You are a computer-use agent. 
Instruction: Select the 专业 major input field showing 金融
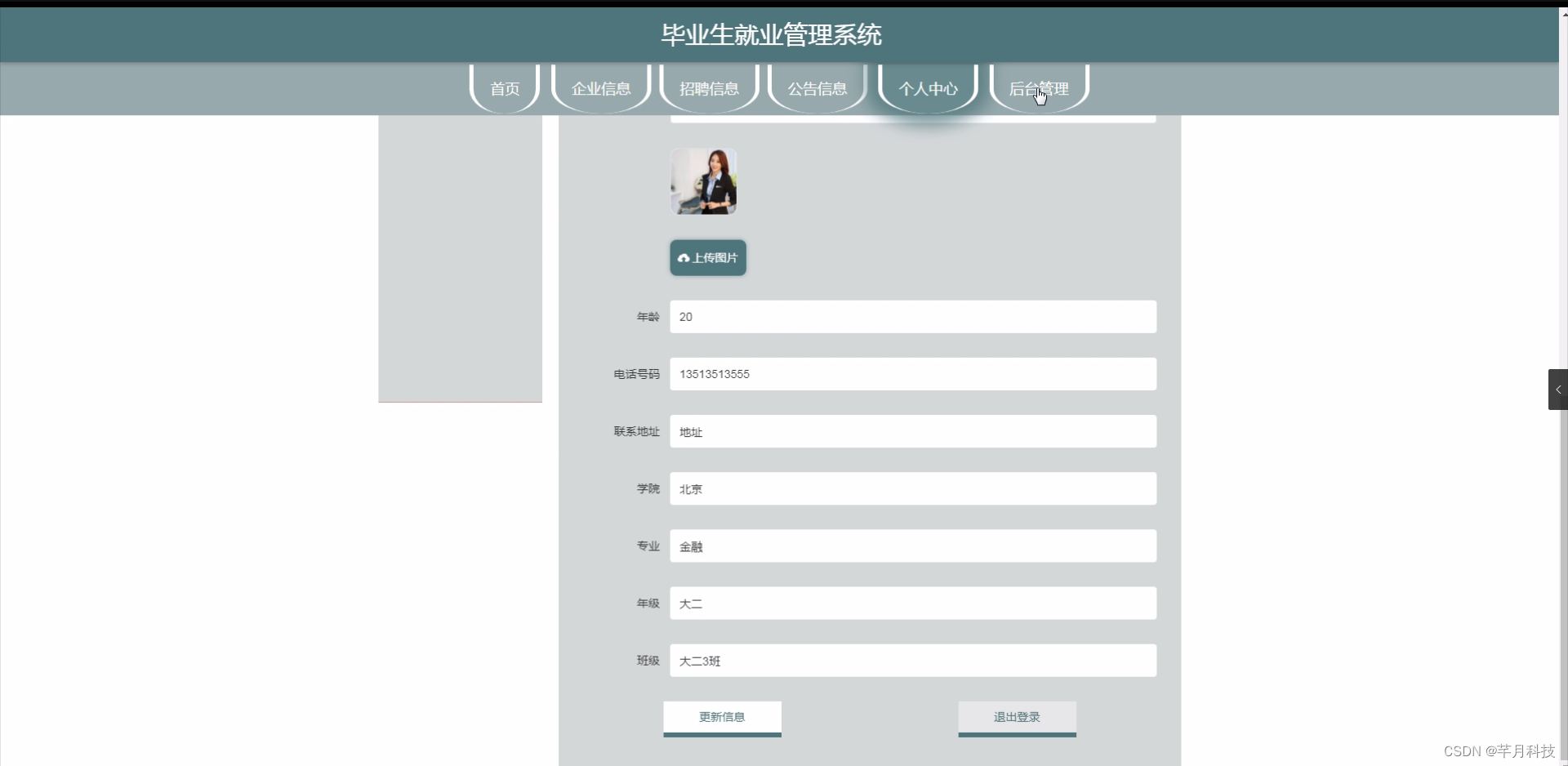coord(911,546)
